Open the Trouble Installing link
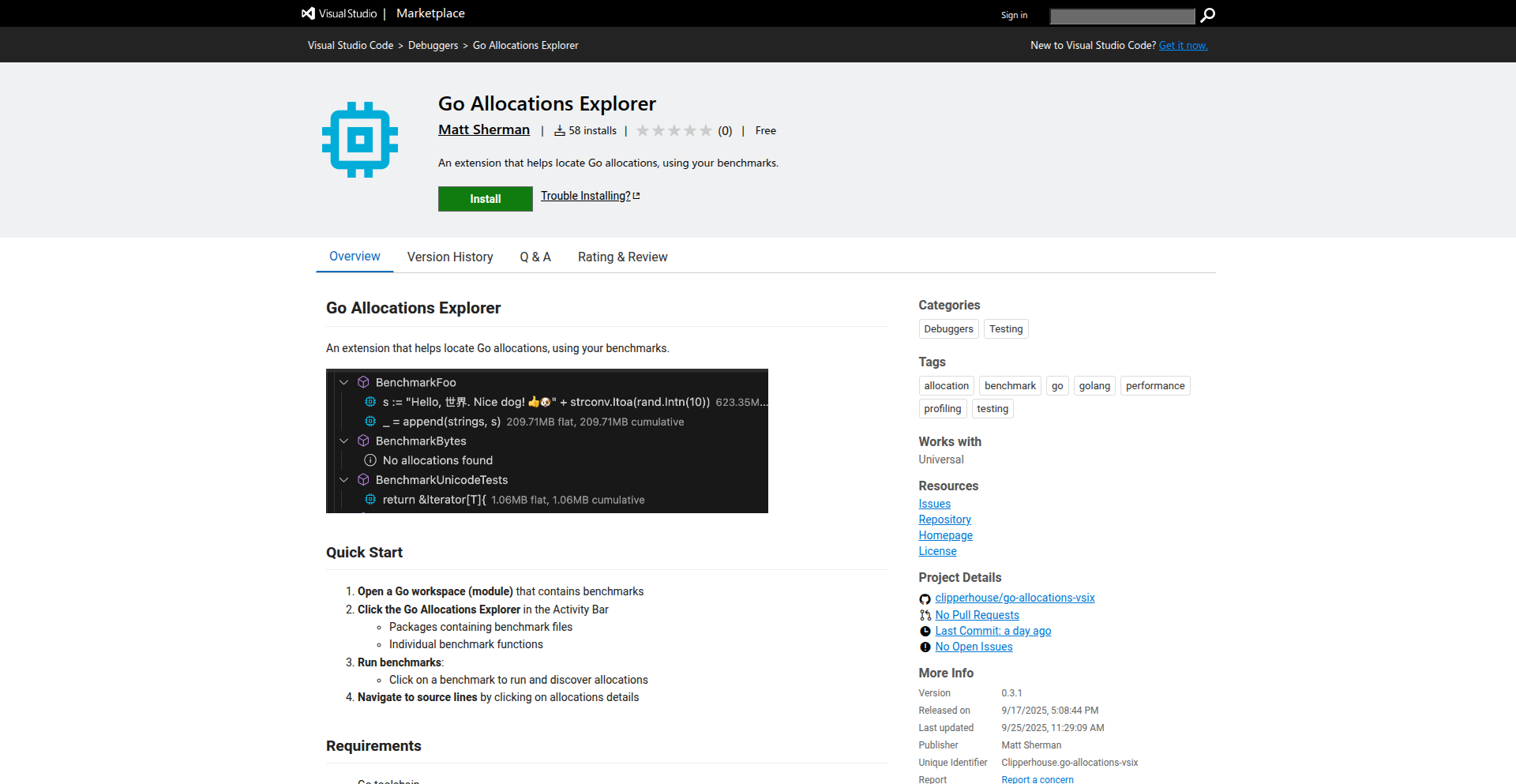Image resolution: width=1516 pixels, height=784 pixels. click(585, 196)
